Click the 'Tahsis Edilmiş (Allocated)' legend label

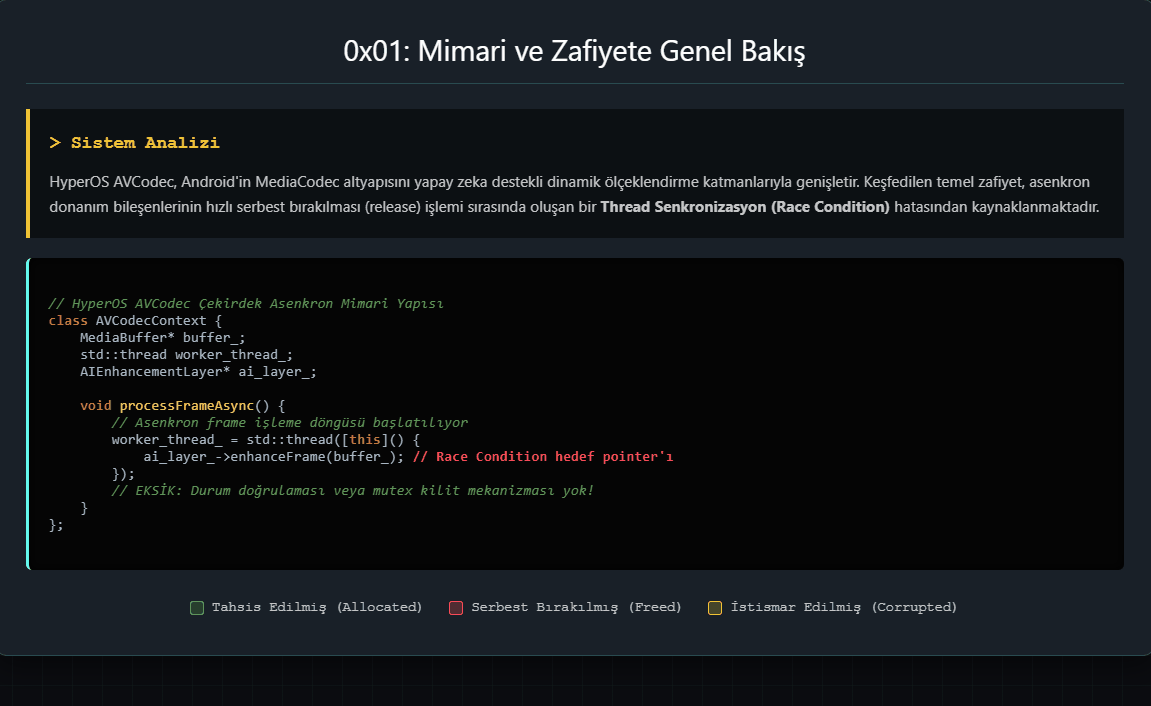coord(317,607)
